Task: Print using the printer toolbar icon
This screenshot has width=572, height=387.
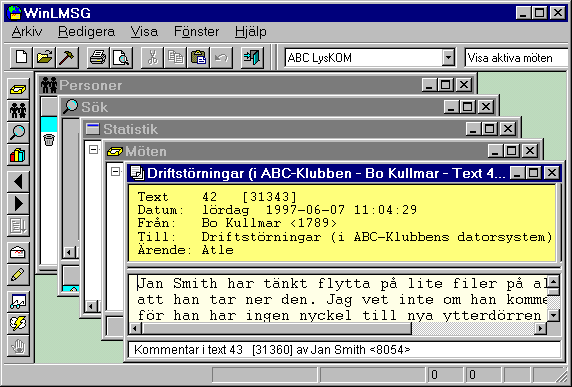Action: [x=98, y=58]
